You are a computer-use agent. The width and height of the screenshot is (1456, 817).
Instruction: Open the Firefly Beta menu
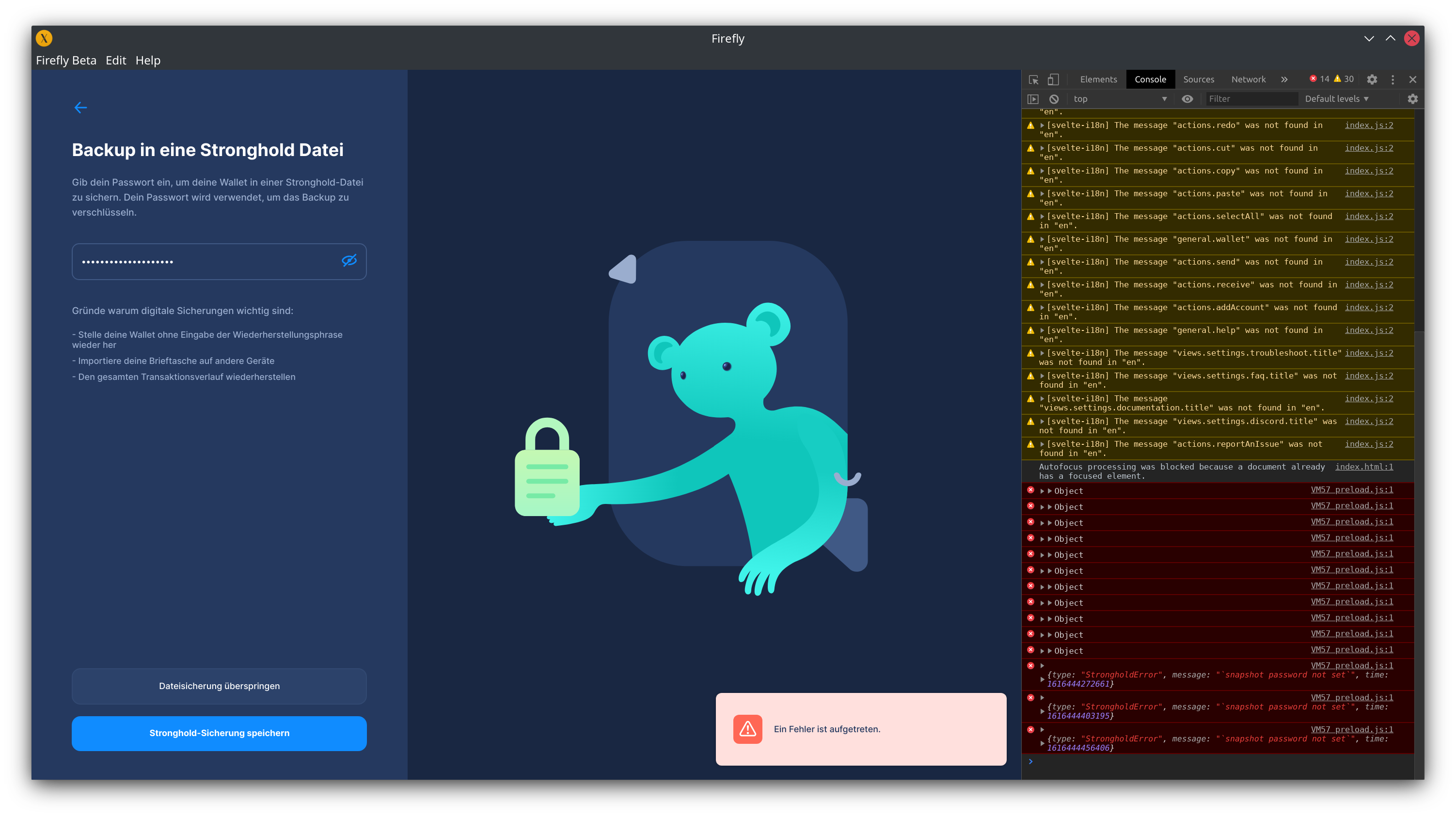click(x=65, y=61)
